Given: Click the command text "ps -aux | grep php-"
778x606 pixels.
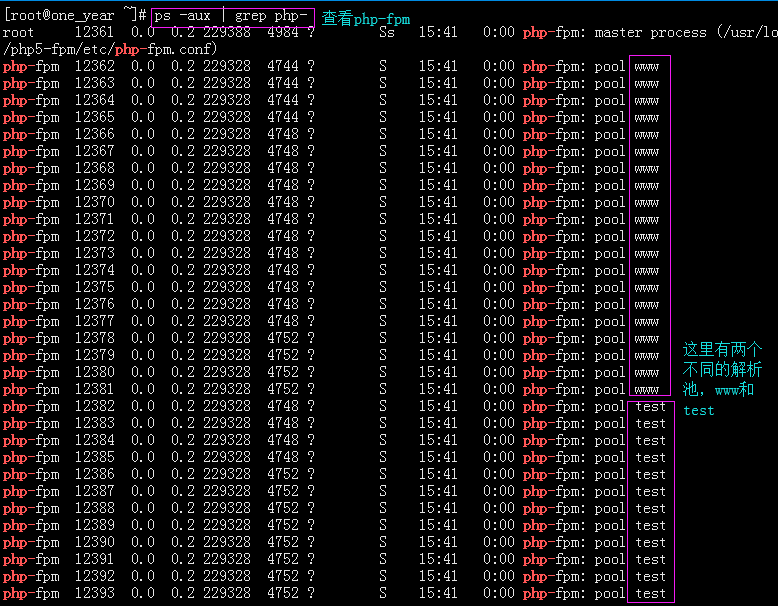Looking at the screenshot, I should pos(232,16).
